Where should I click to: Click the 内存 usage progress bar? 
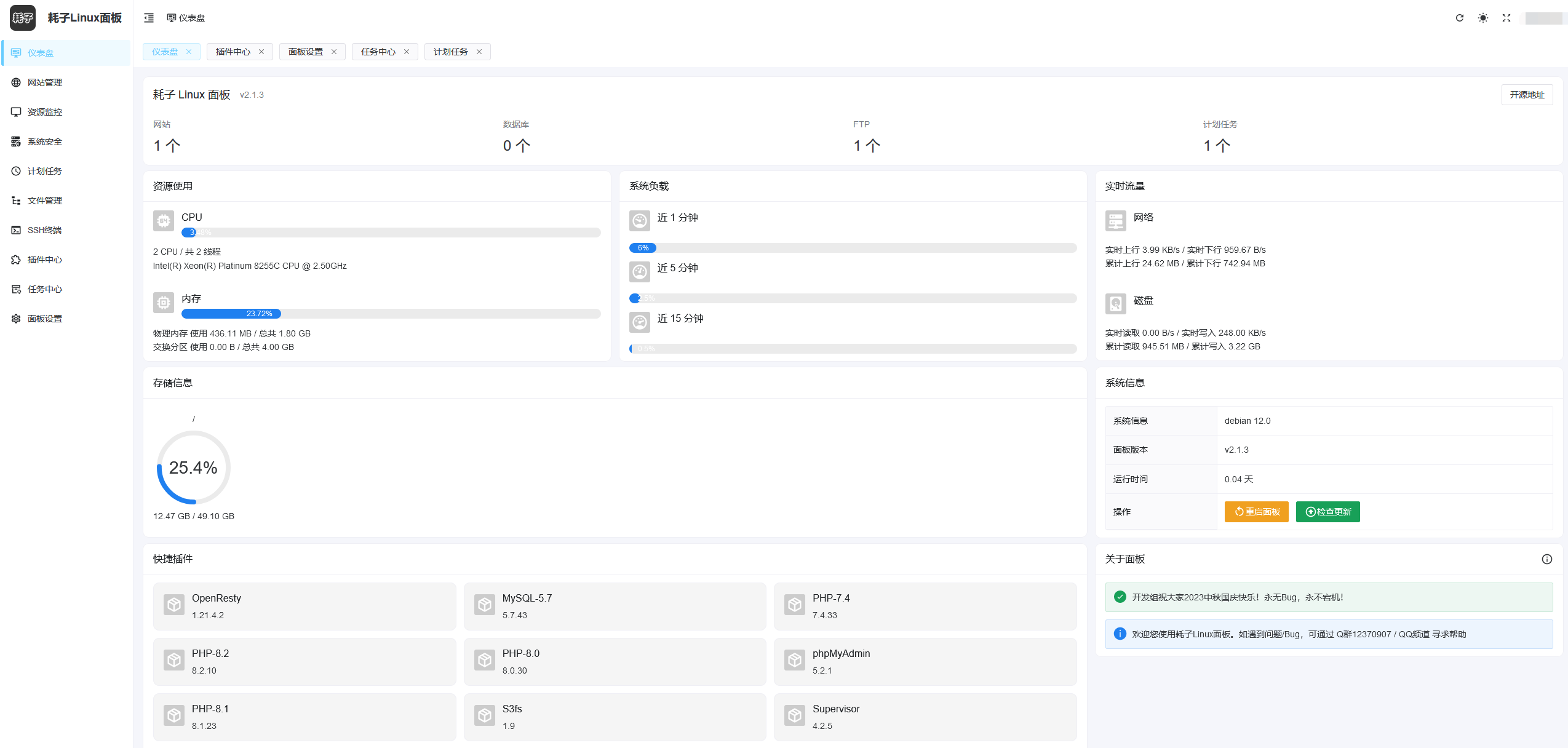(391, 314)
